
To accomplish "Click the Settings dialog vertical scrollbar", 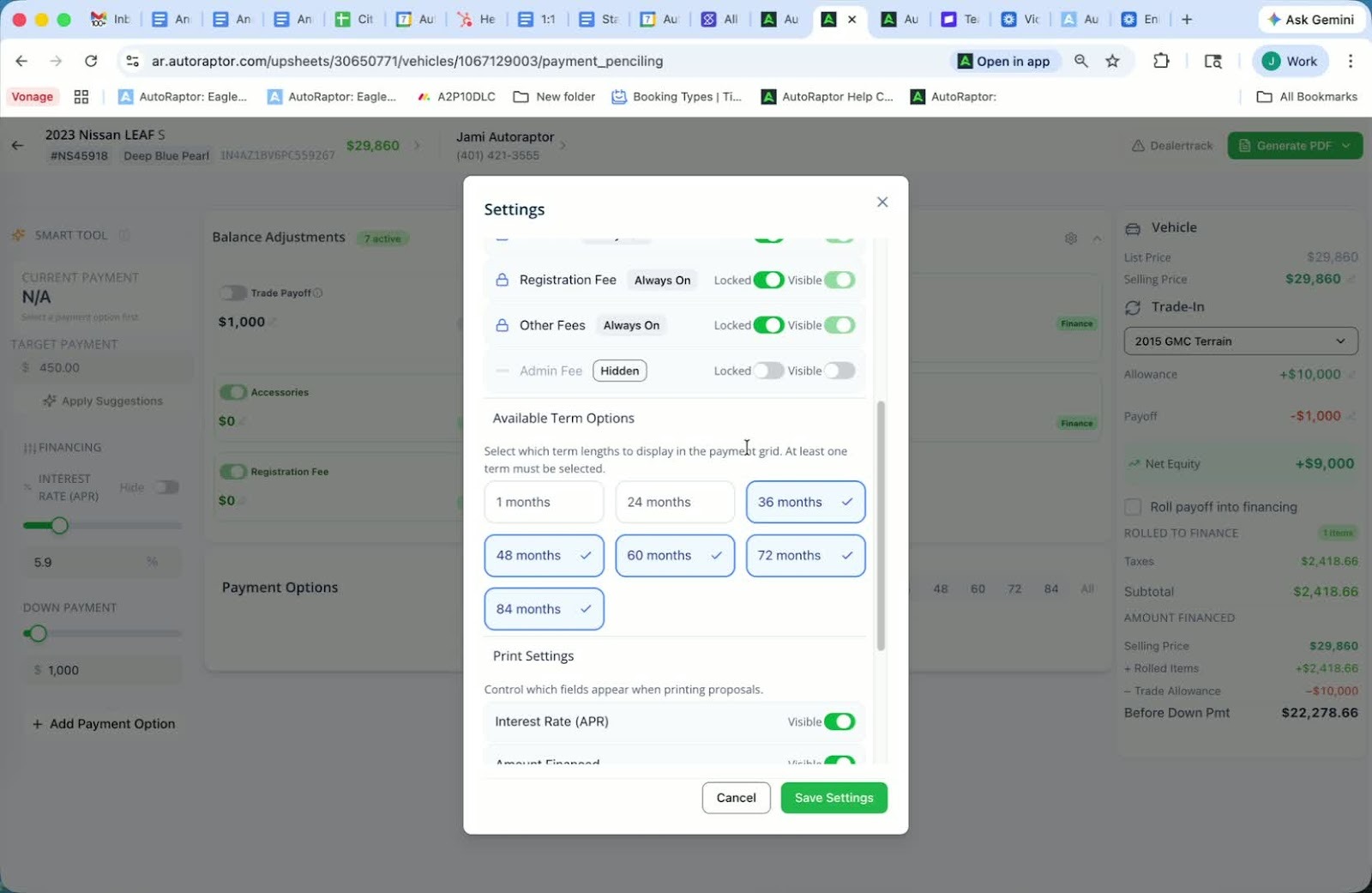I will coord(881,523).
